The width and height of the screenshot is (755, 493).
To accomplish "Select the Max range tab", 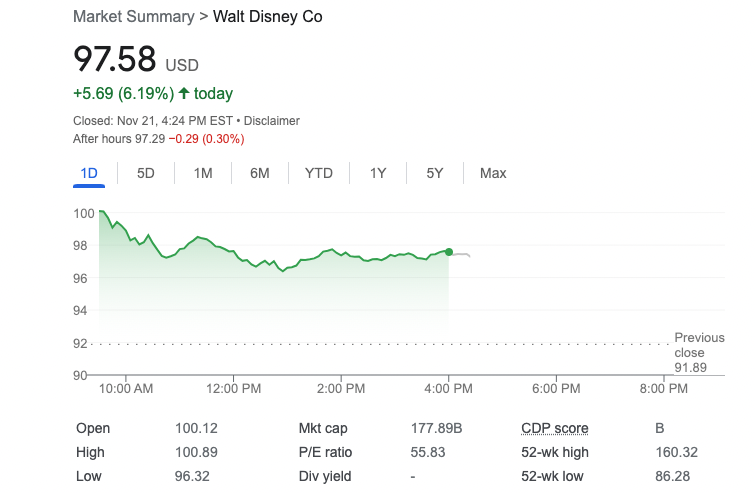I will click(493, 173).
